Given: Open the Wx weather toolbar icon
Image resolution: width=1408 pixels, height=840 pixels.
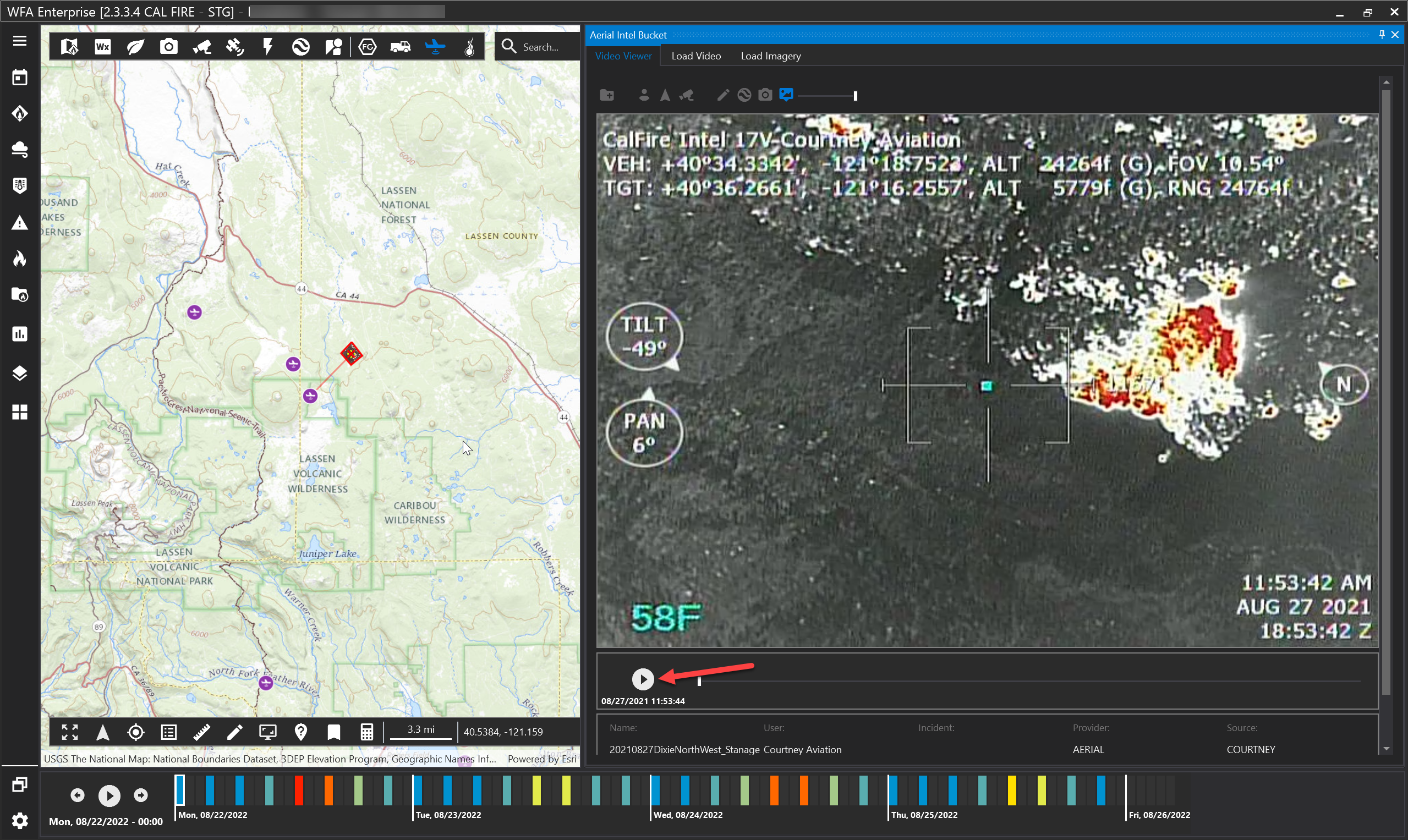Looking at the screenshot, I should pos(102,47).
